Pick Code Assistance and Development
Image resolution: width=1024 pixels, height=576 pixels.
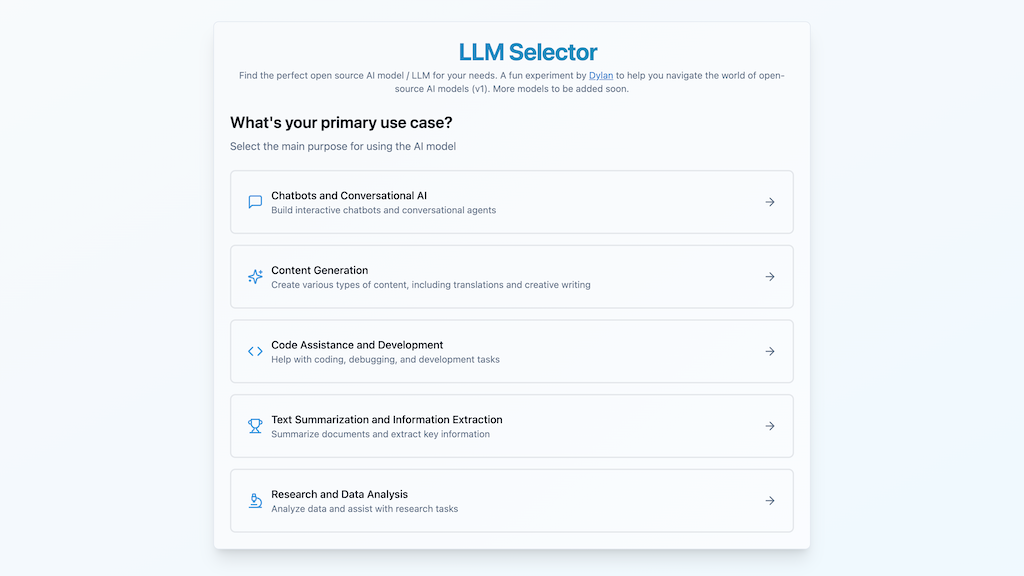(x=512, y=351)
